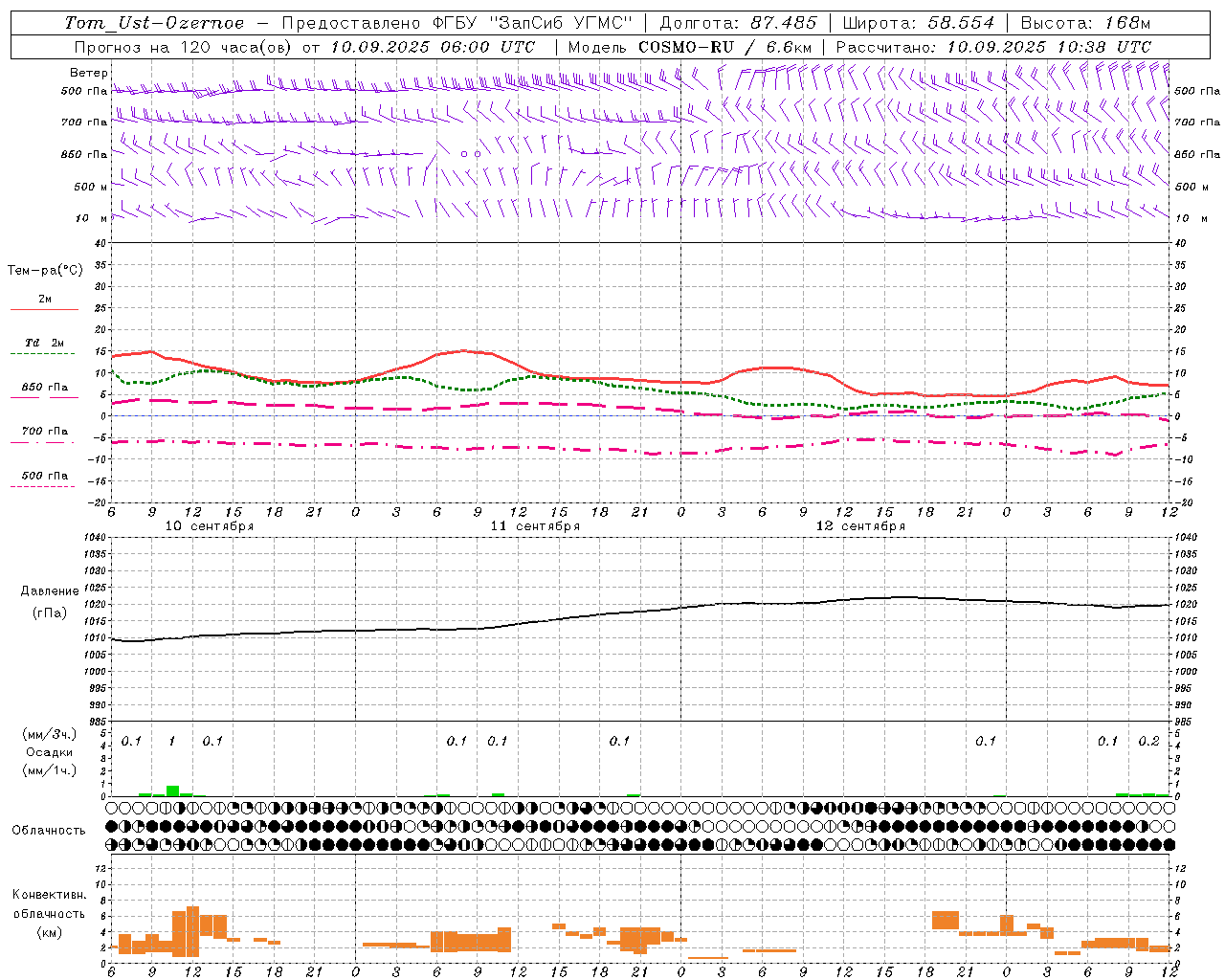Click the Осадки label
Screen dimensions: 1225x980
click(50, 752)
